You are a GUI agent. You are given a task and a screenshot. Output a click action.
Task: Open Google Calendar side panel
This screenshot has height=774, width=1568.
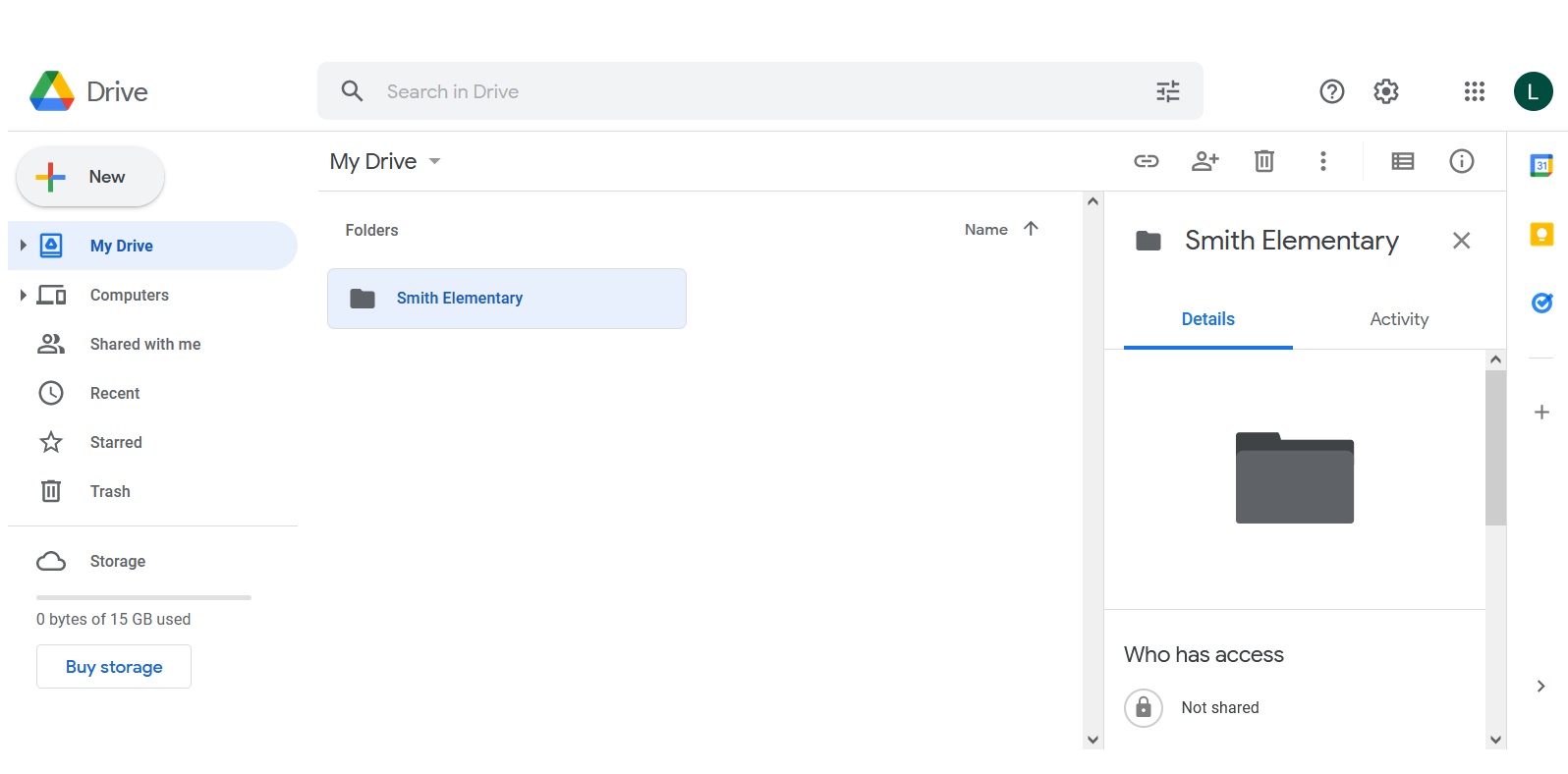pyautogui.click(x=1541, y=166)
